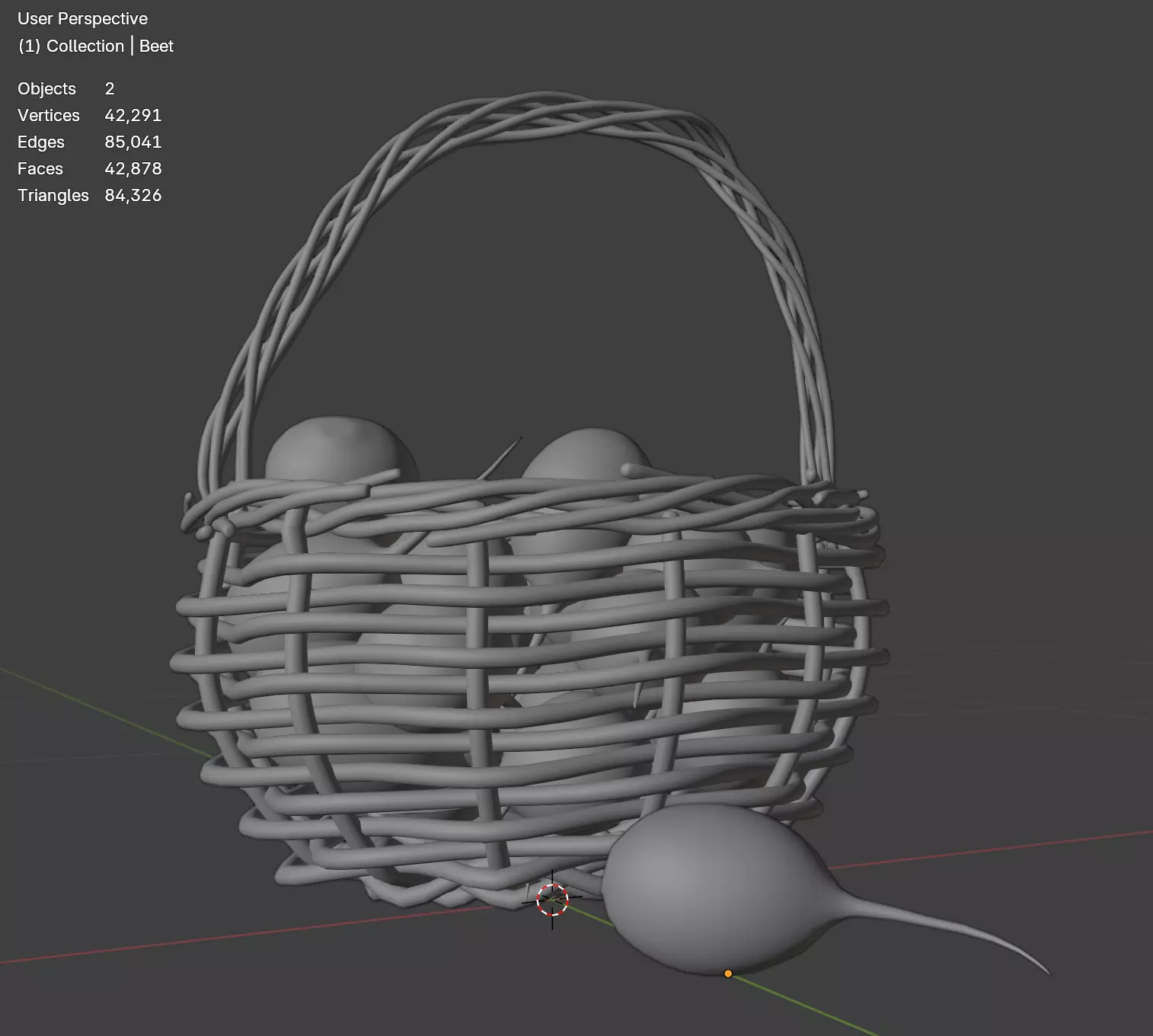
Task: Click the Triangles value "84,326"
Action: pos(133,195)
